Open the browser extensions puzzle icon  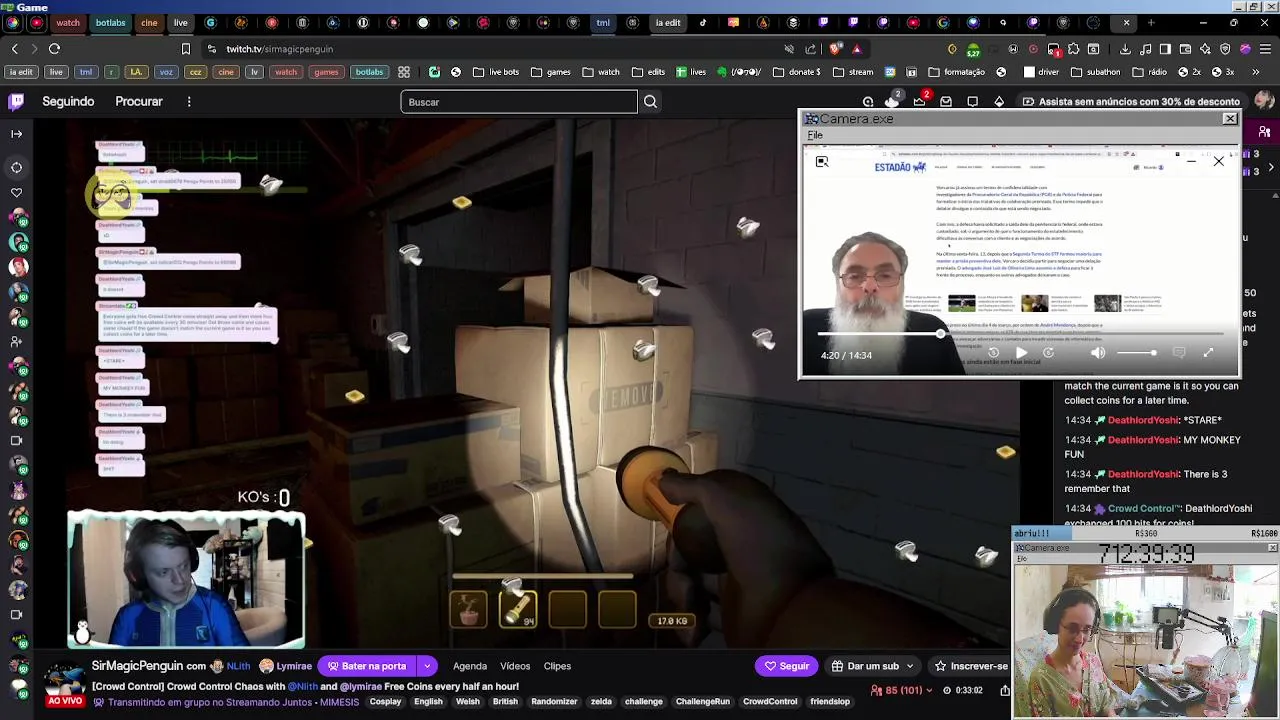(1073, 48)
